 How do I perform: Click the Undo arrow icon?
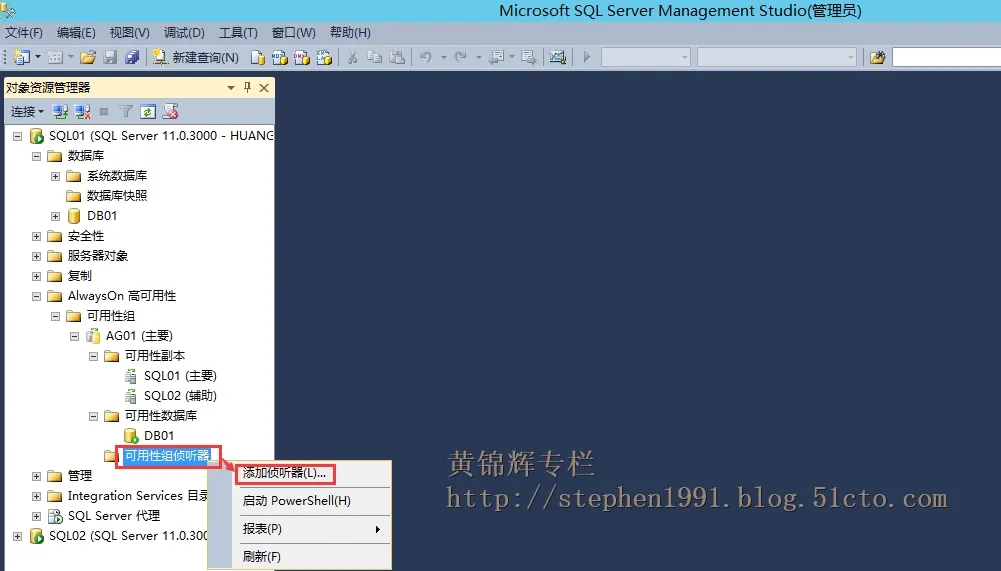click(426, 57)
